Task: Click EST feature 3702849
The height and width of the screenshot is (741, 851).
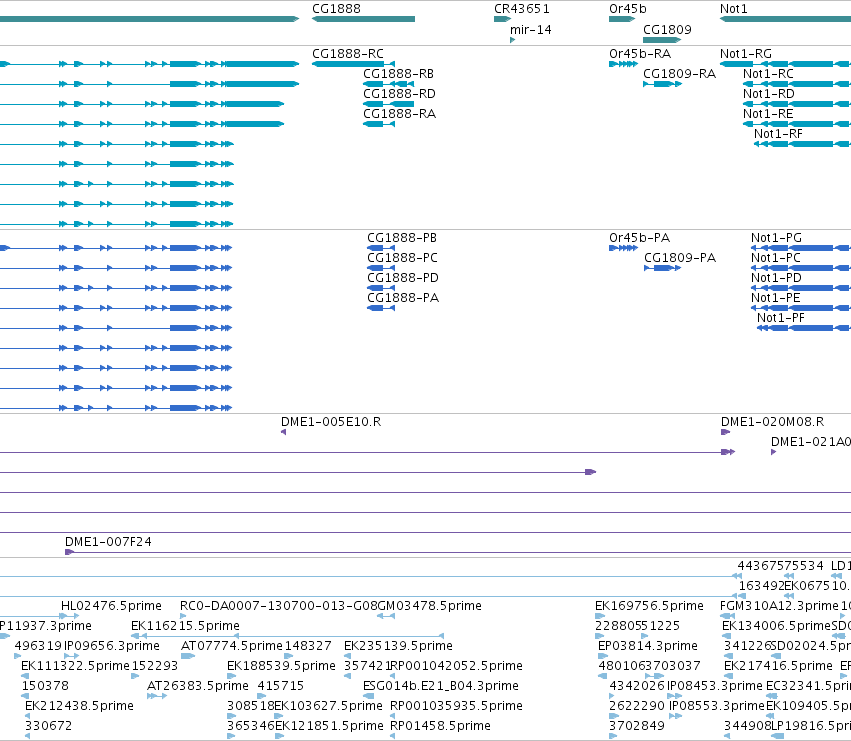Action: pos(613,736)
